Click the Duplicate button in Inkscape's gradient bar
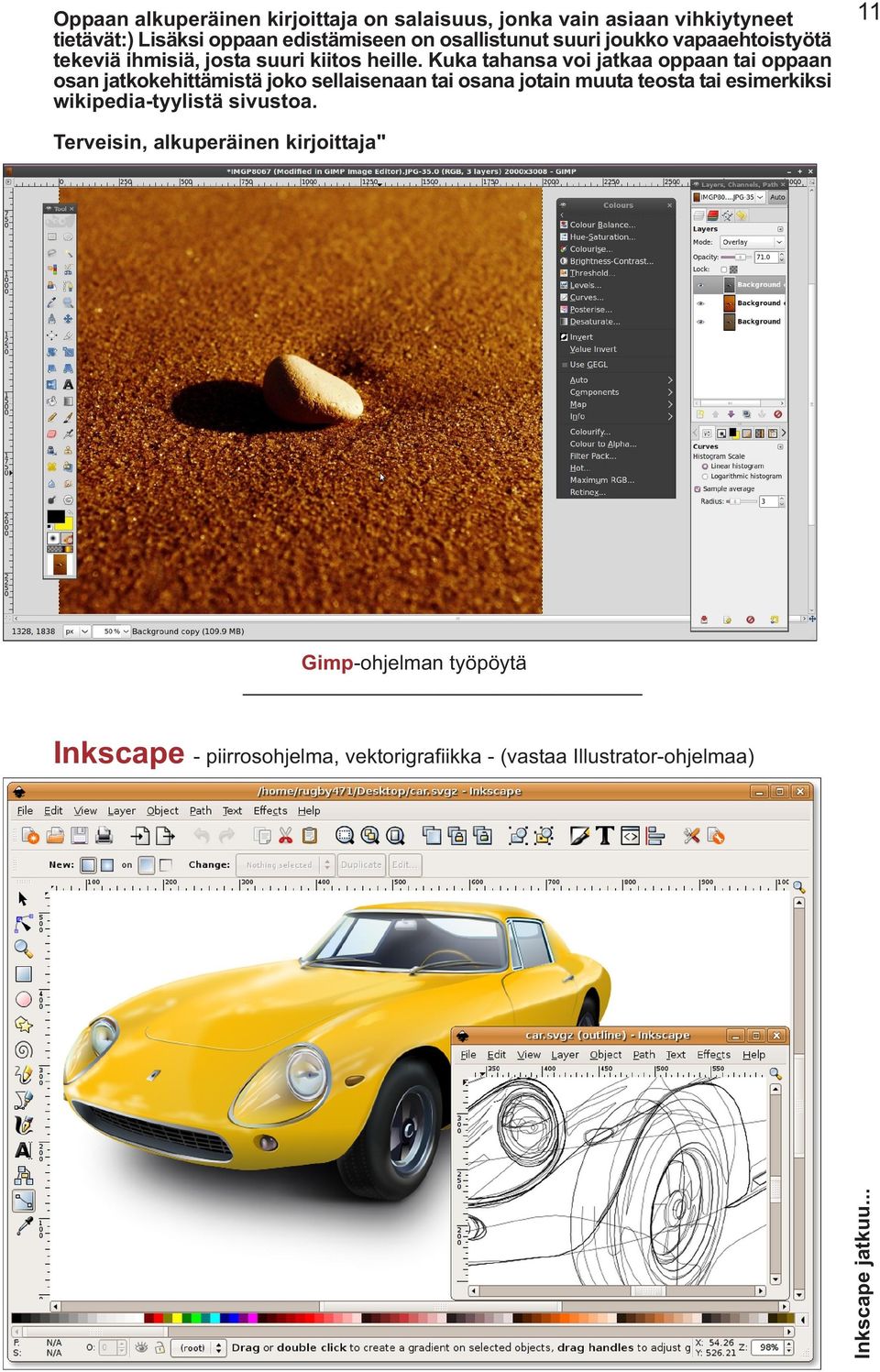Viewport: 880px width, 1372px height. pyautogui.click(x=361, y=864)
